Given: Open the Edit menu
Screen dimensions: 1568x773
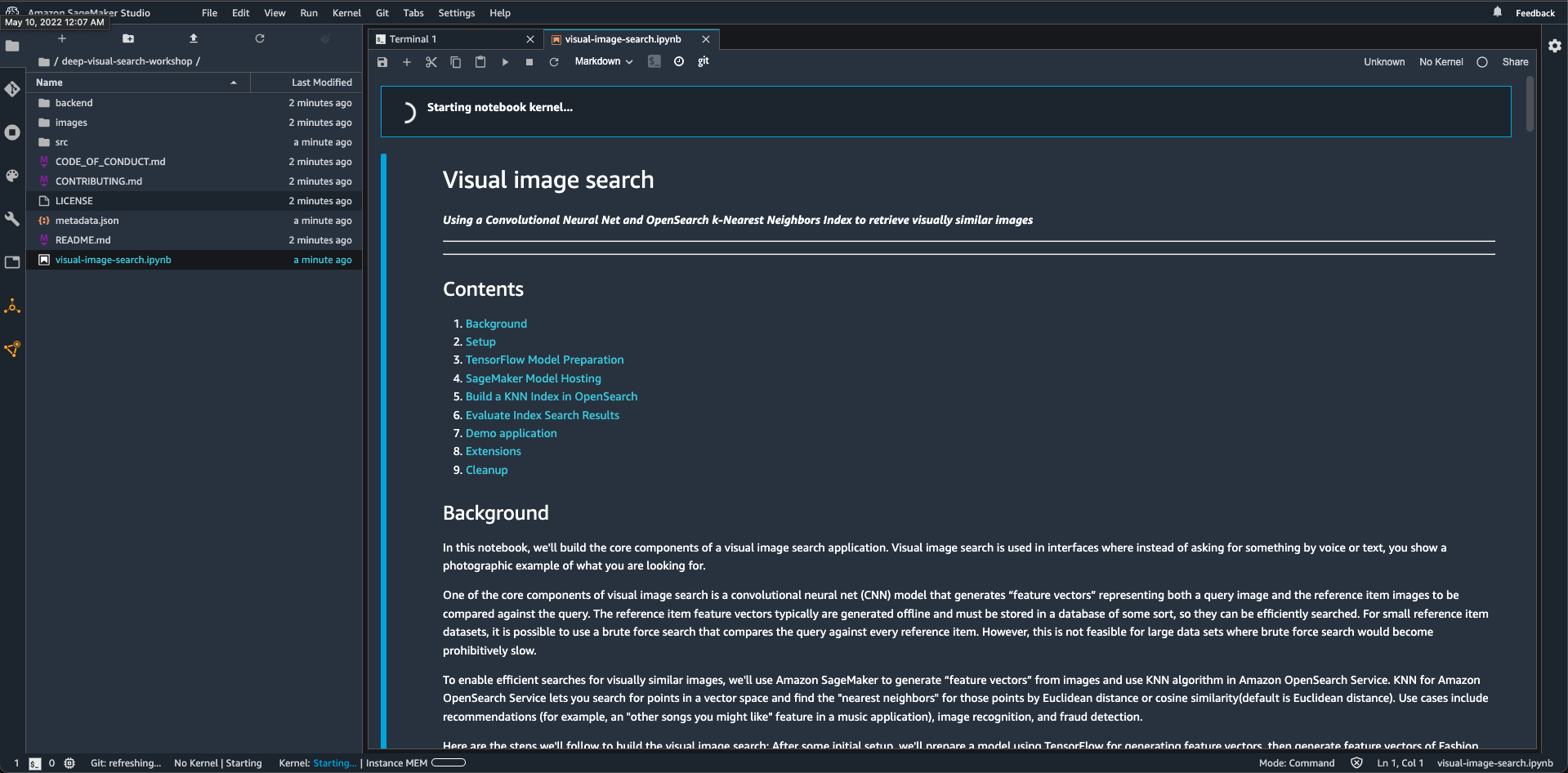Looking at the screenshot, I should coord(240,13).
